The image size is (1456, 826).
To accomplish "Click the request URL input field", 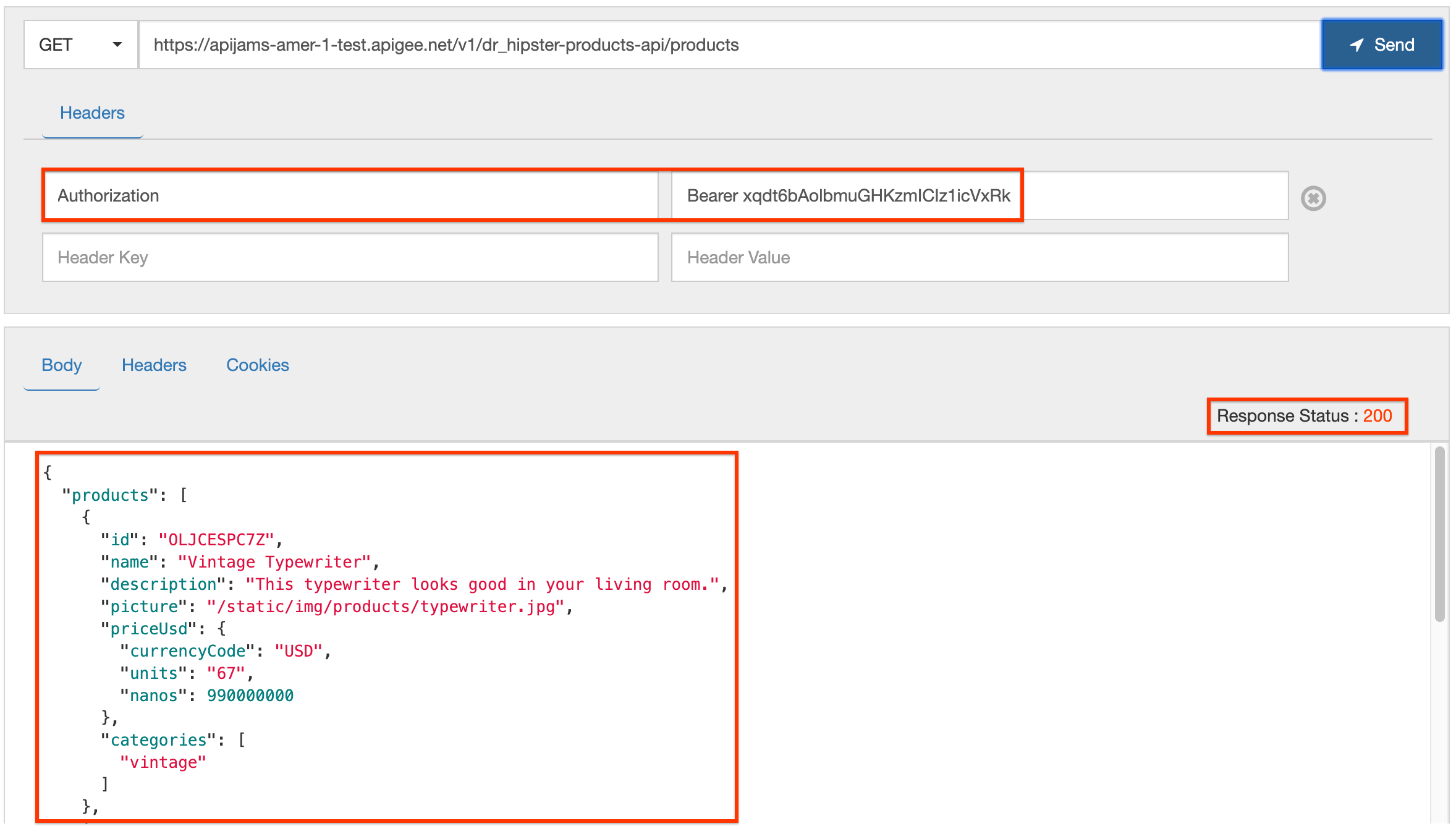I will (730, 45).
